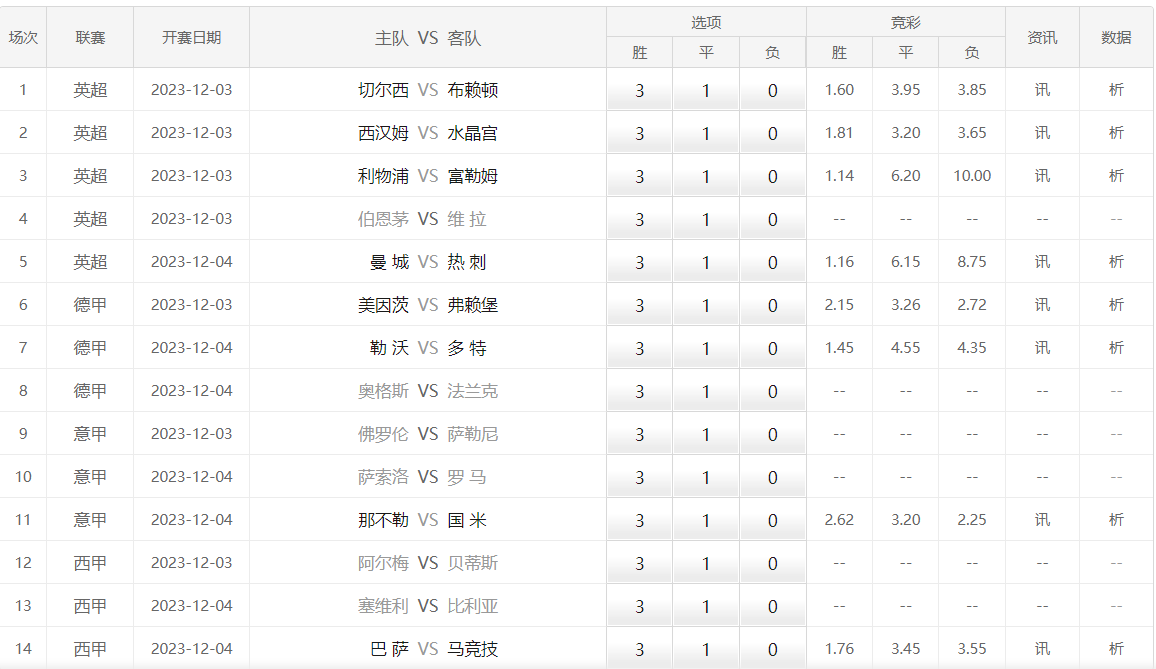Open 析 analysis for 西汉姆 VS 水晶宫
This screenshot has height=669, width=1156.
(x=1116, y=133)
